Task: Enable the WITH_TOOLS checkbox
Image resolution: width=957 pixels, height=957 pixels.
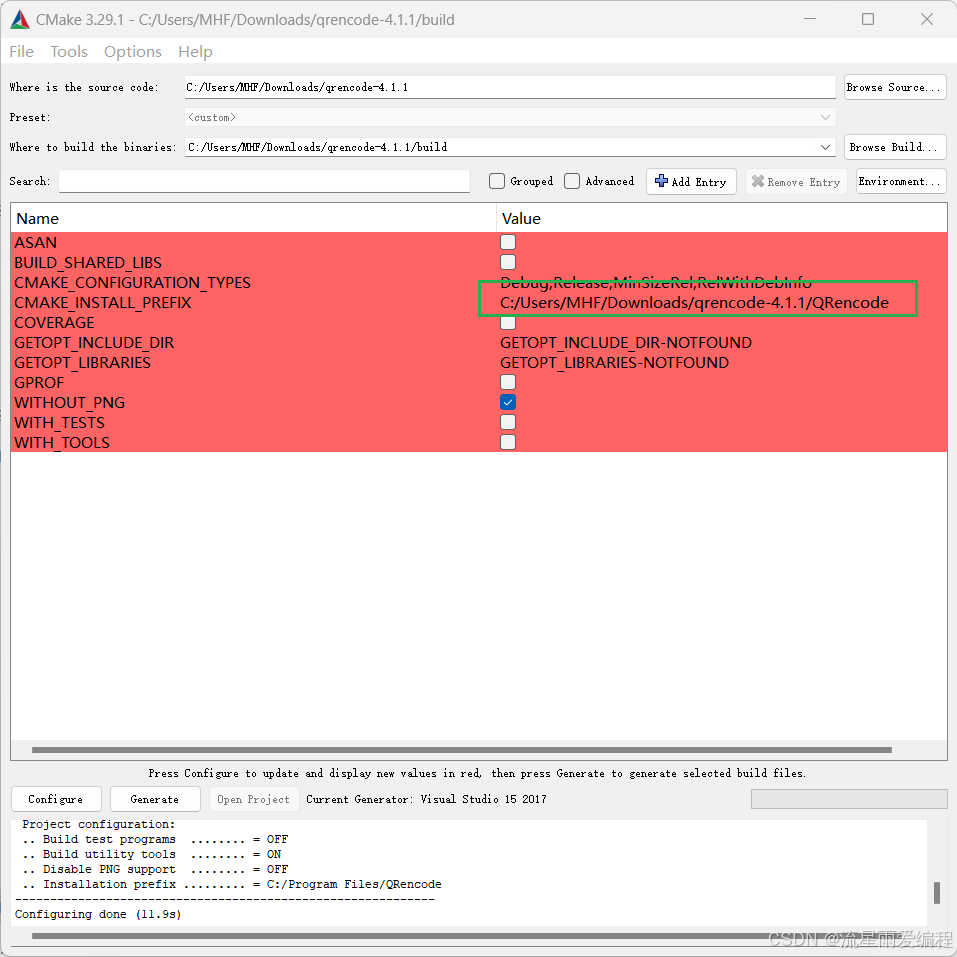Action: coord(508,442)
